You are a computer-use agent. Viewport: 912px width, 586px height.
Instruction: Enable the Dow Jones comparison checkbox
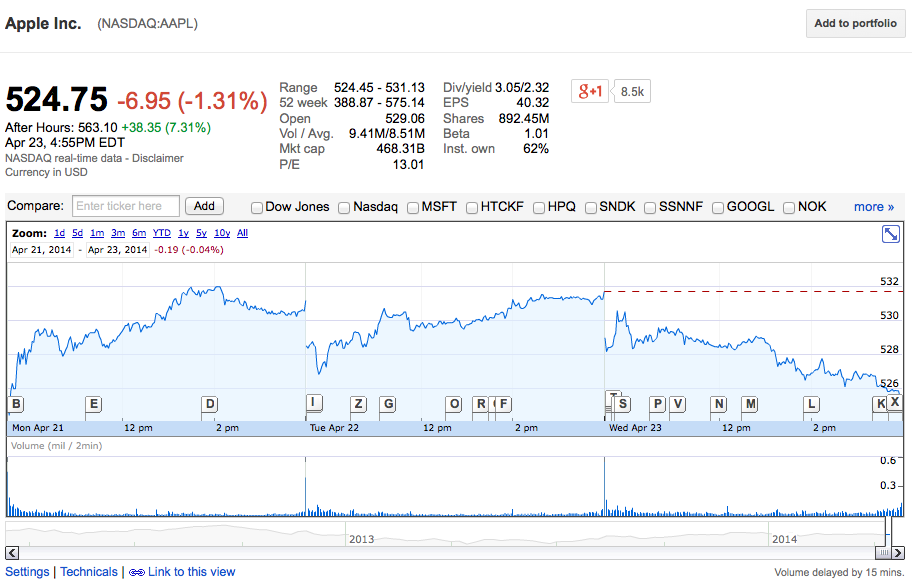pos(257,207)
